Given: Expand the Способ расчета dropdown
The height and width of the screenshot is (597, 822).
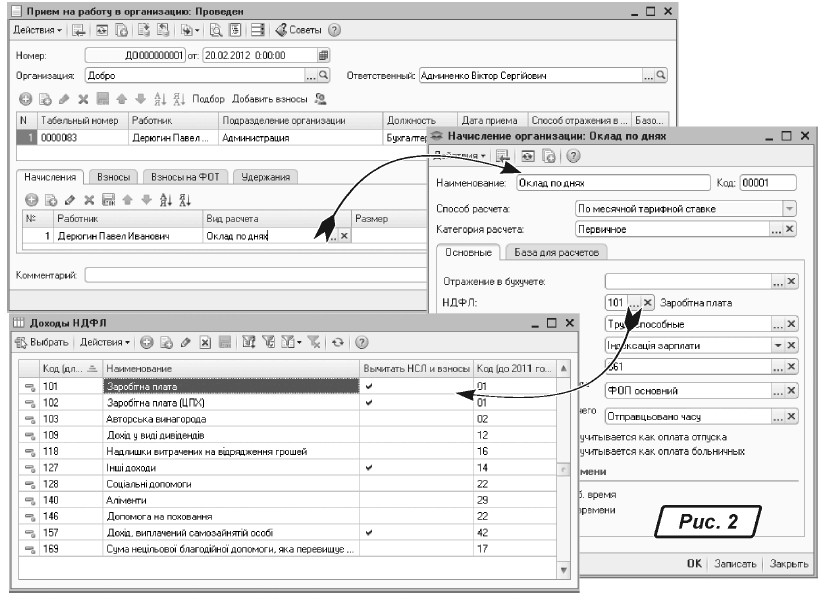Looking at the screenshot, I should 790,208.
